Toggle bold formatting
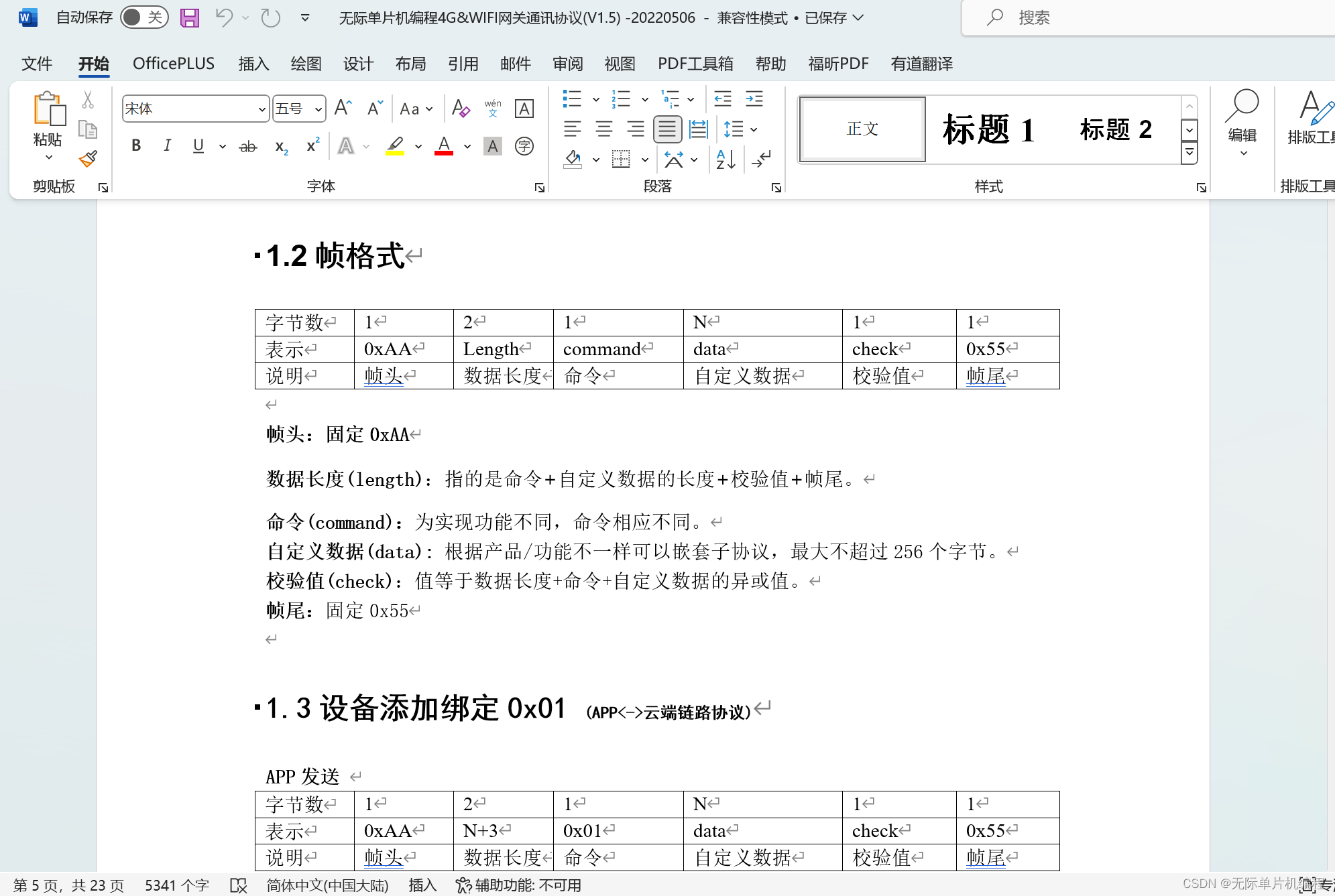The height and width of the screenshot is (896, 1335). pyautogui.click(x=135, y=146)
